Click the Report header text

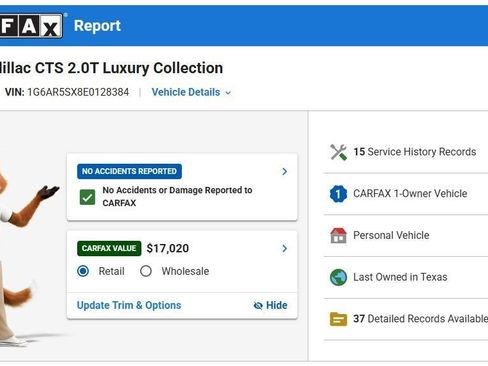tap(97, 26)
